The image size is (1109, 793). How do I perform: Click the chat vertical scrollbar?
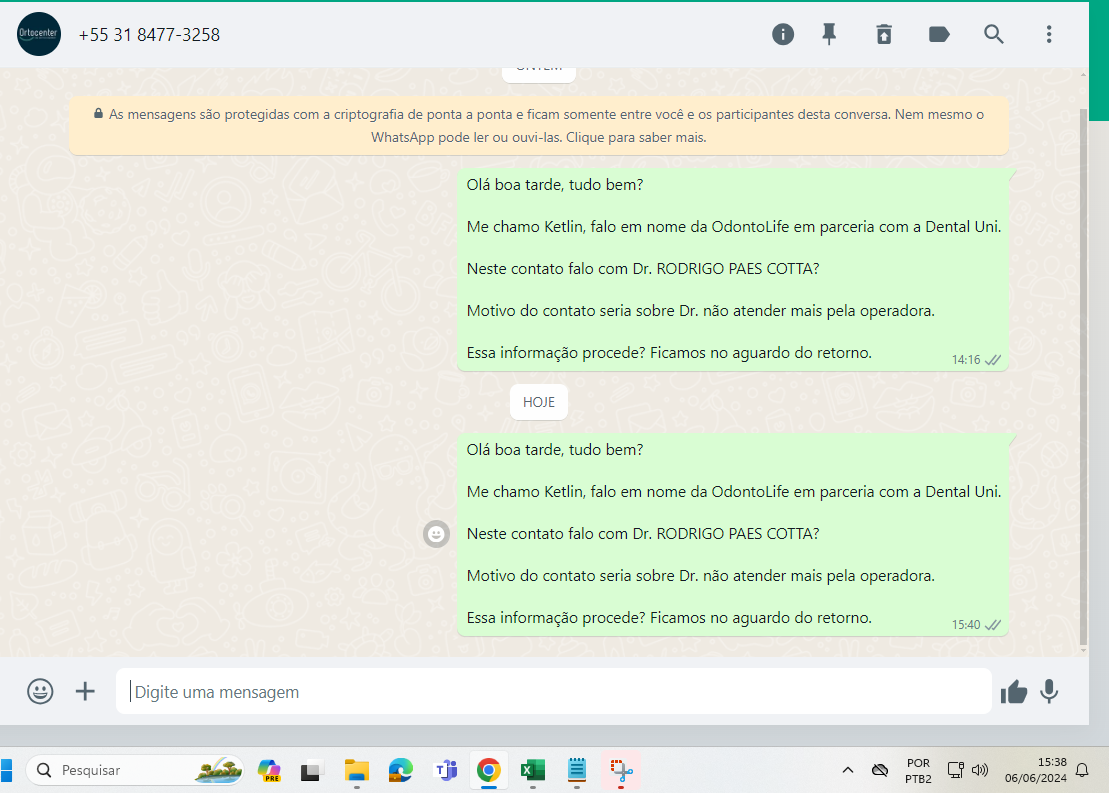[x=1083, y=375]
